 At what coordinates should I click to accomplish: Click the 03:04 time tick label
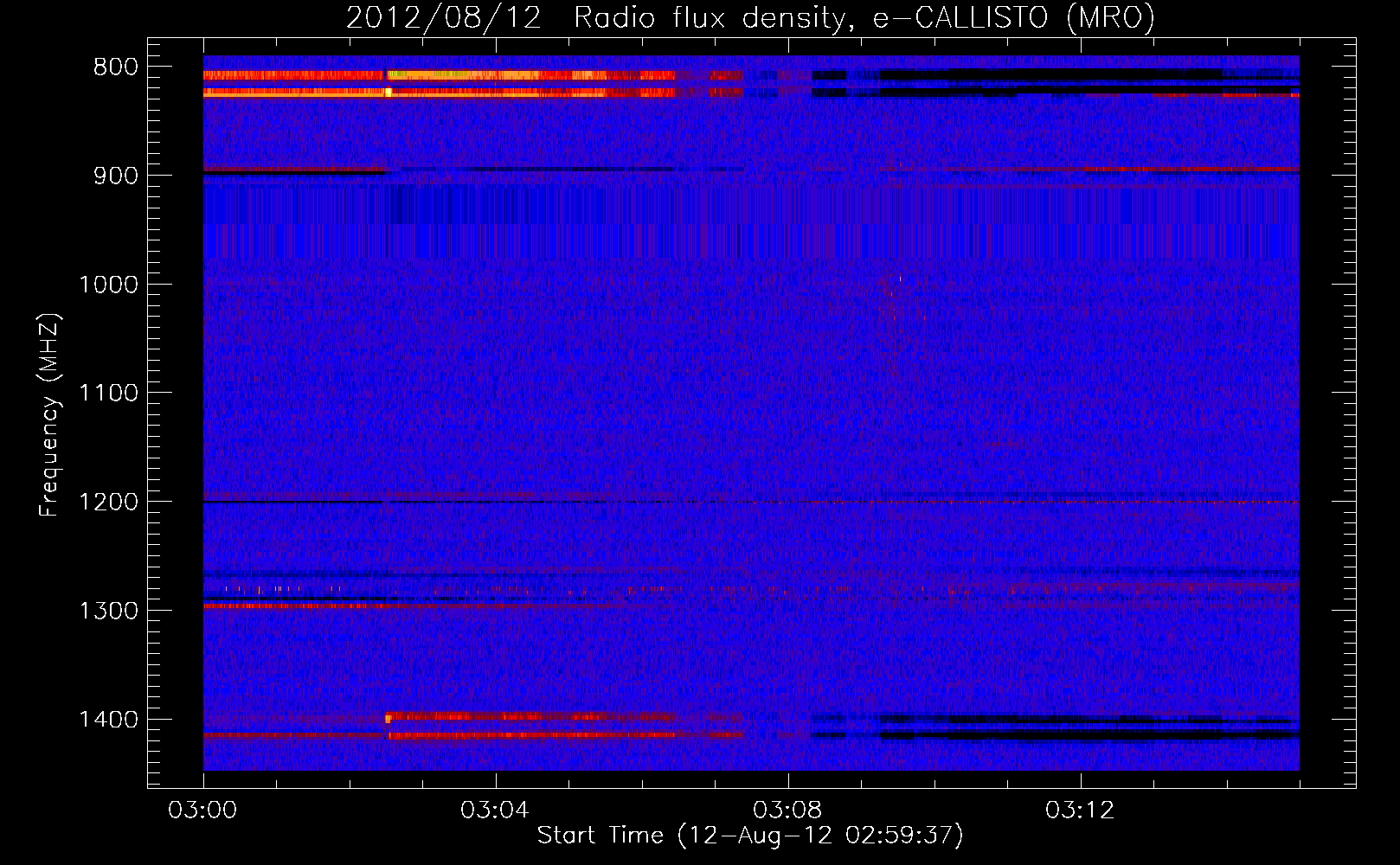[495, 811]
